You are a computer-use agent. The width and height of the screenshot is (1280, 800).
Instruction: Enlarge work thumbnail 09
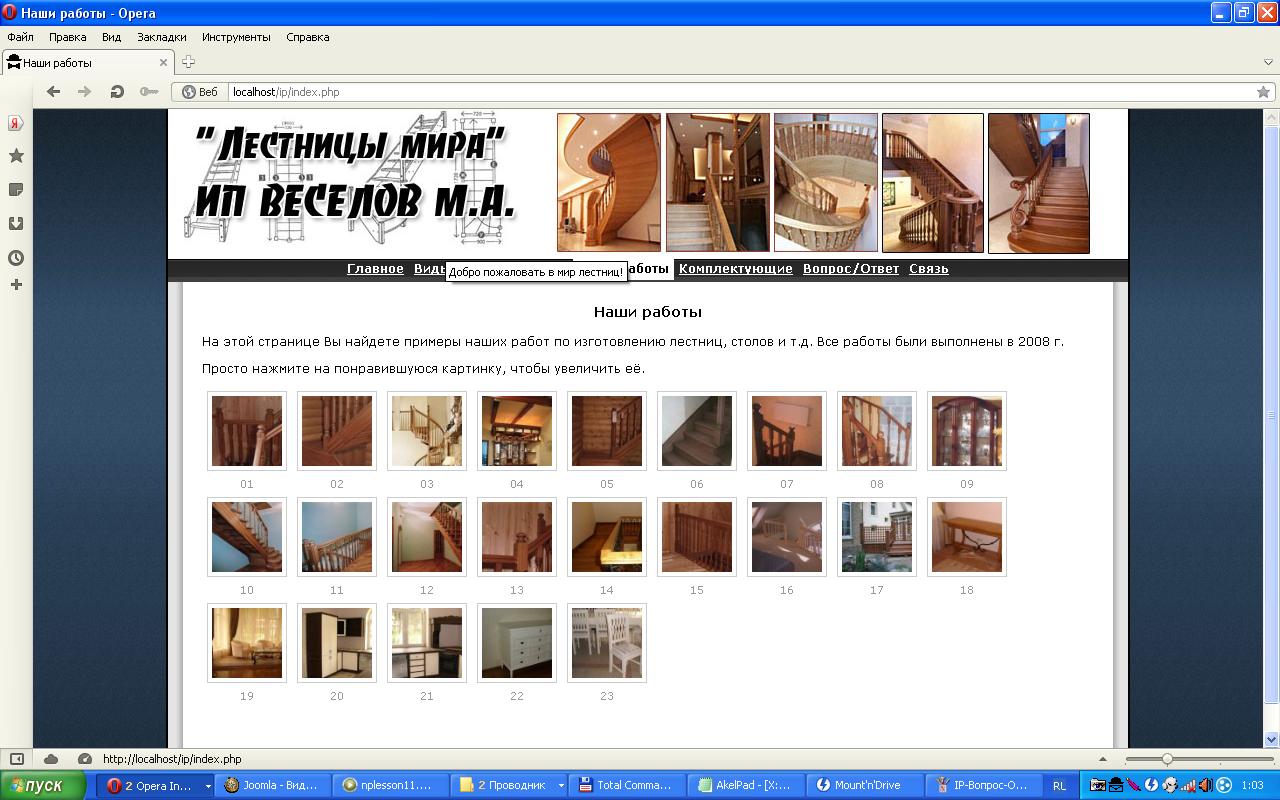point(967,431)
